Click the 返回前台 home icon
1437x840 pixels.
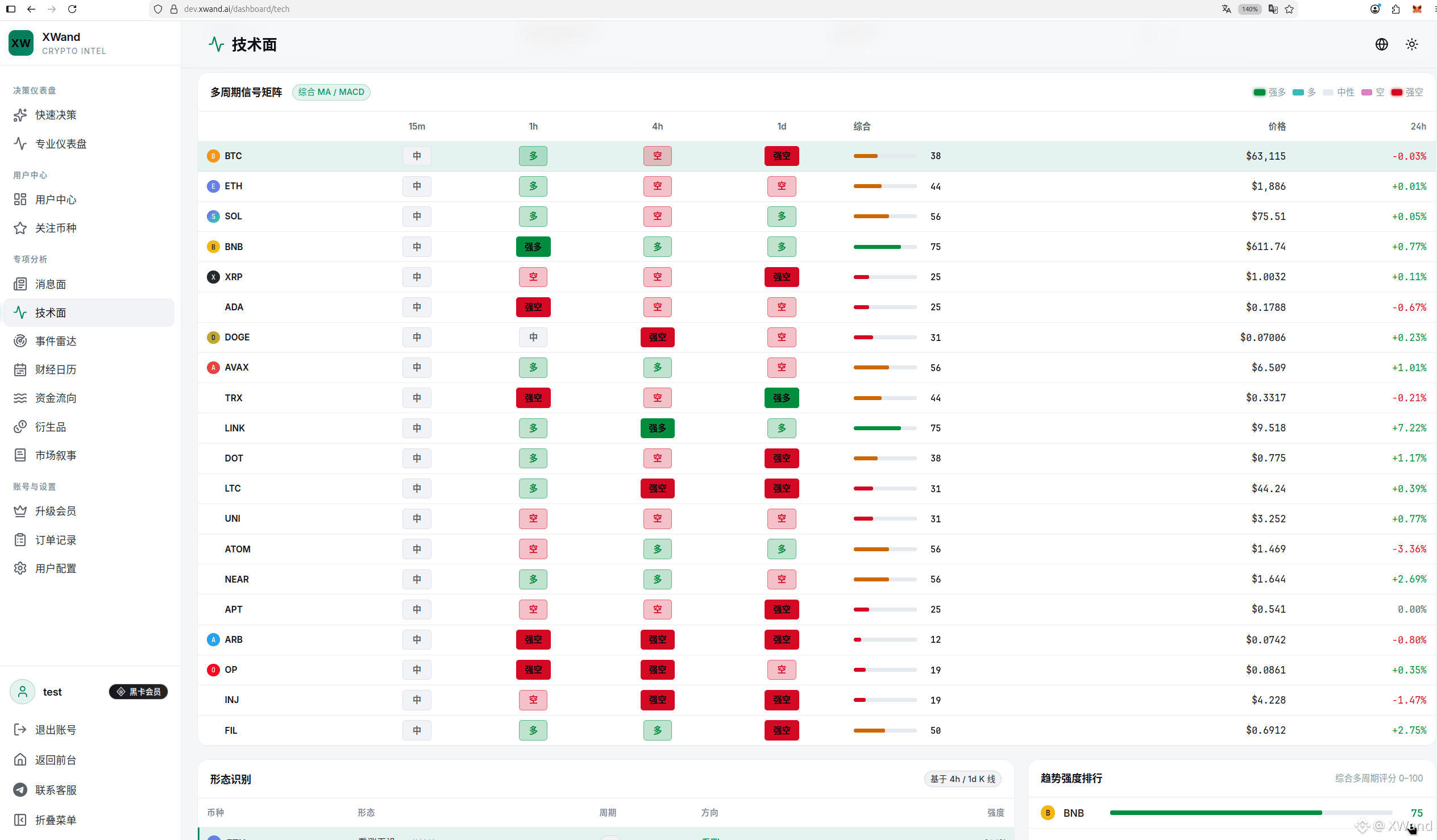point(20,760)
